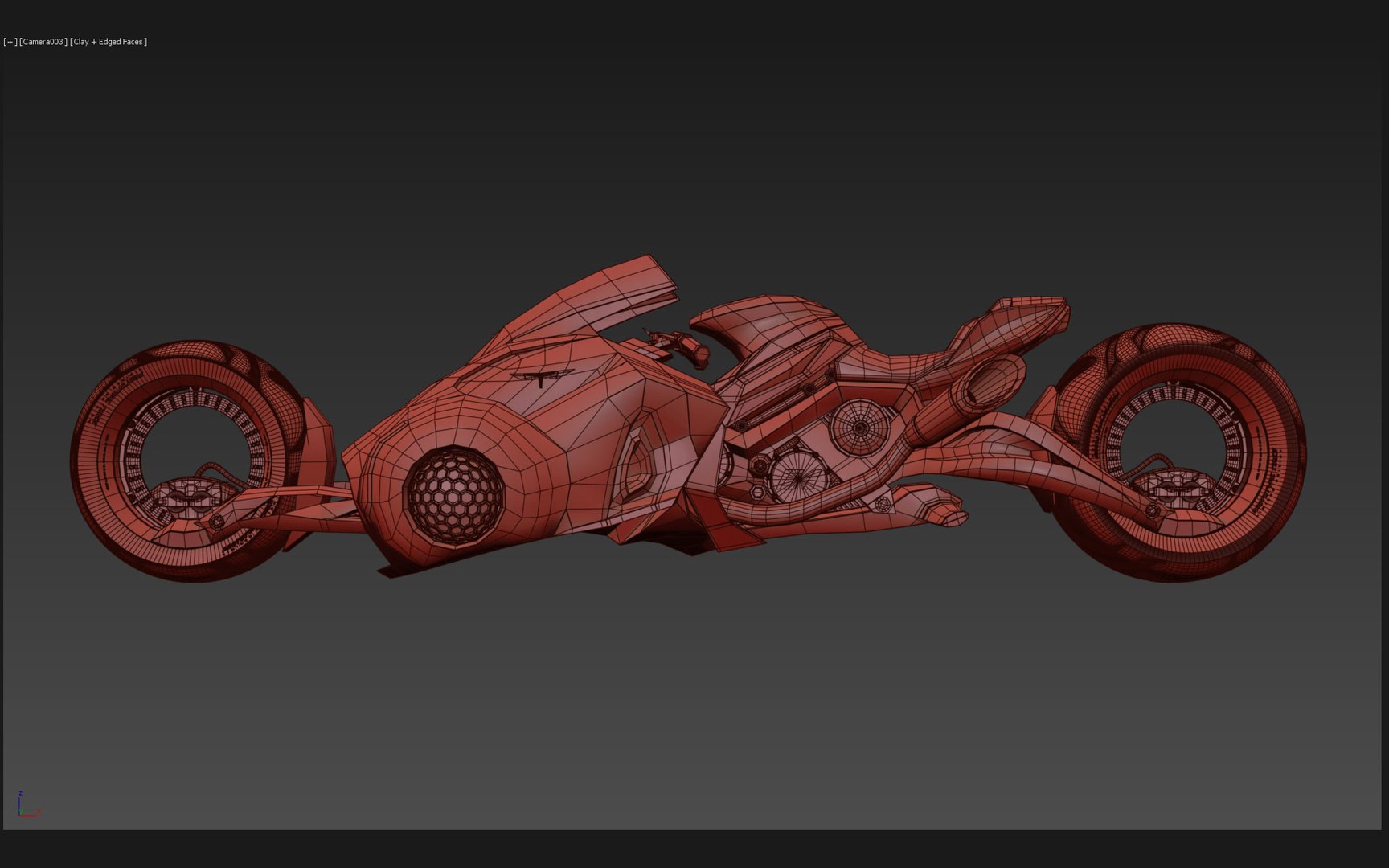Open the [+] general viewport menu

coord(10,42)
